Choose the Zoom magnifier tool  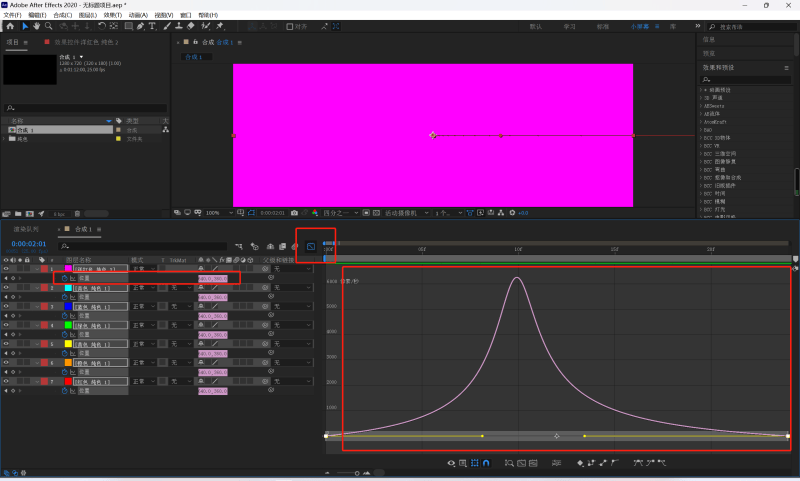49,27
